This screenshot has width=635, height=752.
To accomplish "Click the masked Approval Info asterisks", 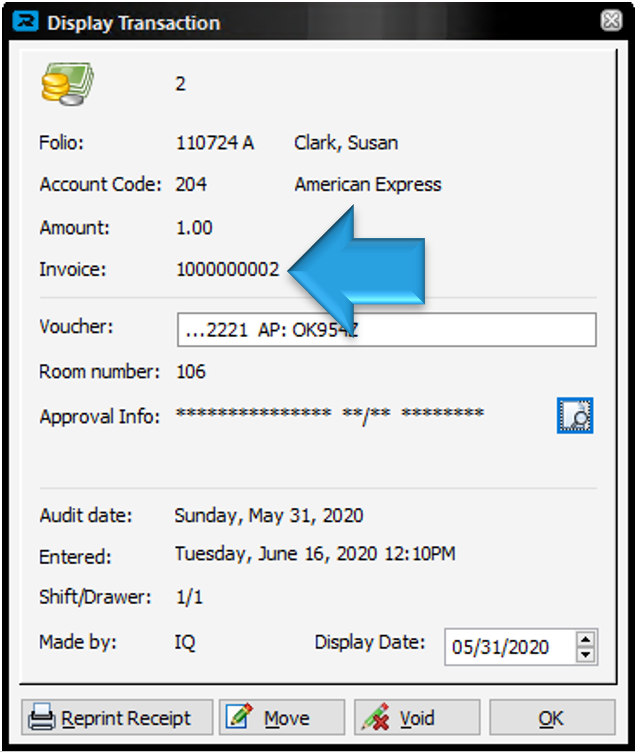I will [x=329, y=415].
